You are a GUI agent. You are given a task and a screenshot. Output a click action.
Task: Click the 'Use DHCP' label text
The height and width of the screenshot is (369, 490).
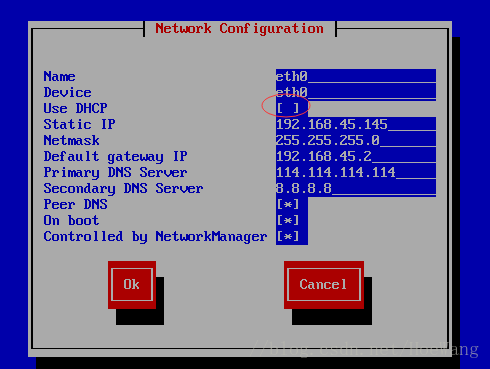[x=75, y=108]
